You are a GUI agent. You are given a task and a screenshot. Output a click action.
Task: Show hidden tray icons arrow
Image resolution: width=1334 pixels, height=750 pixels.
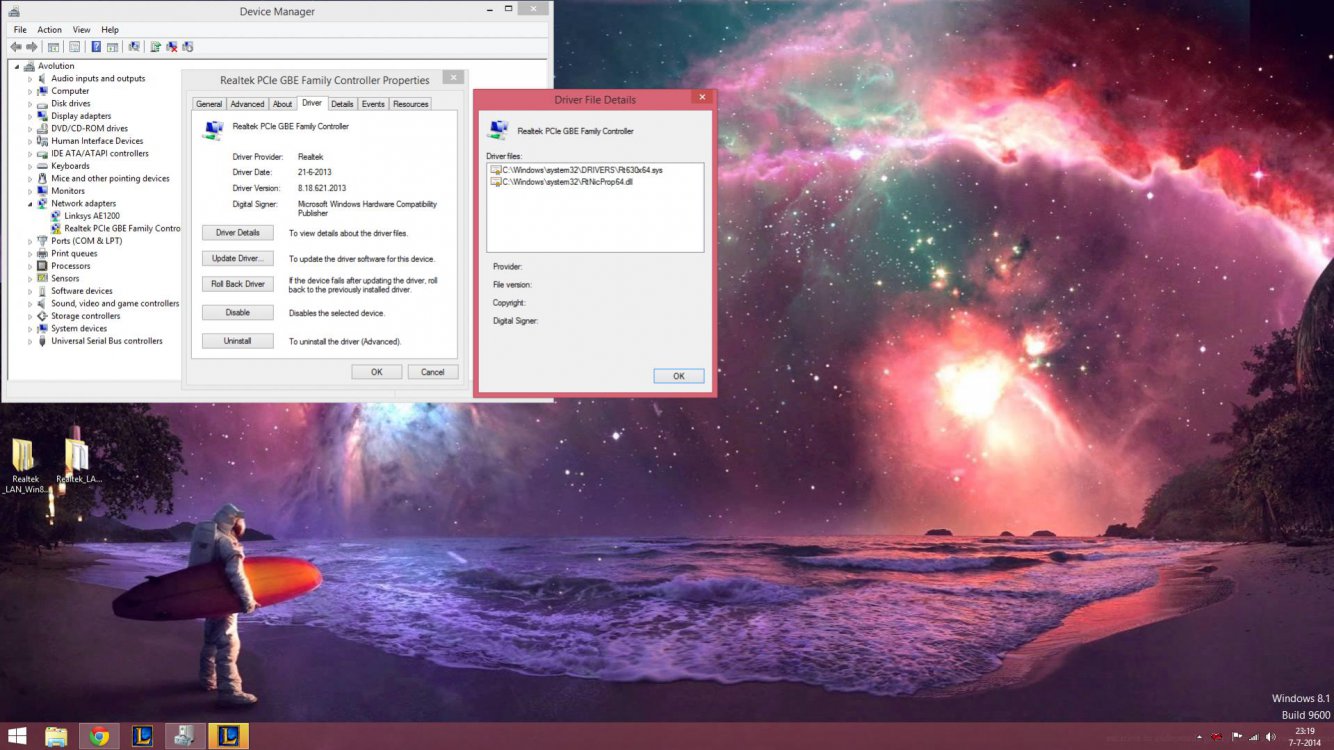click(x=1199, y=737)
